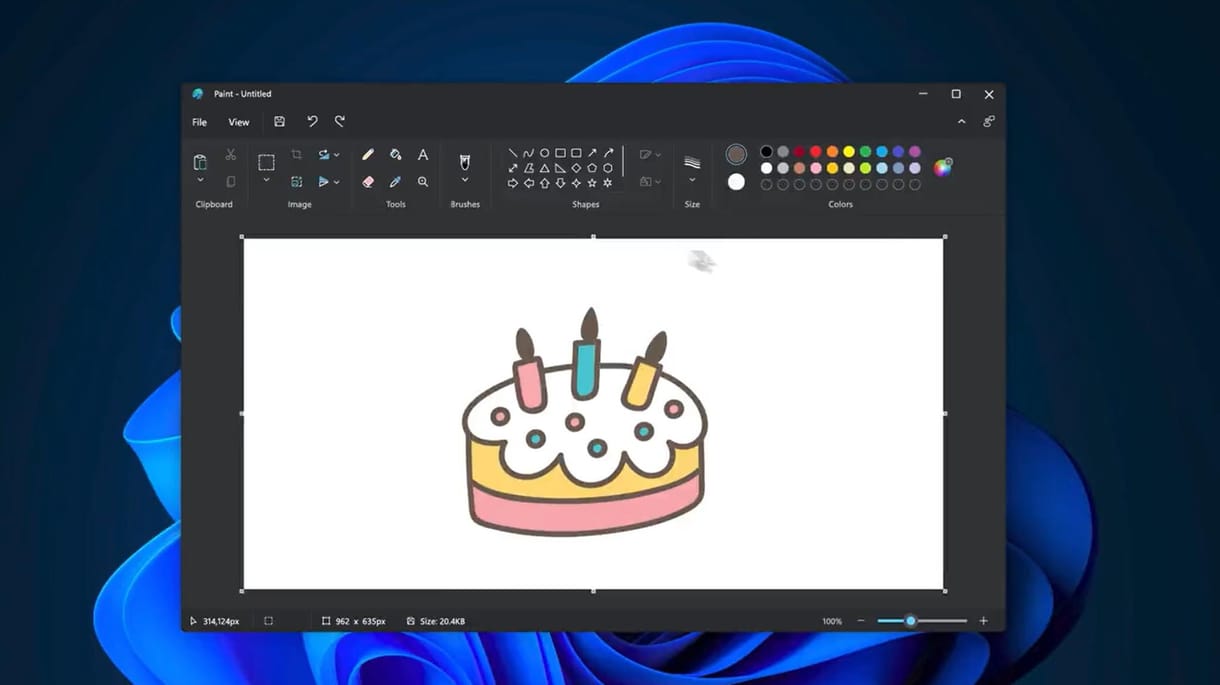The width and height of the screenshot is (1220, 685).
Task: Expand the Brushes dropdown chevron
Action: point(465,180)
